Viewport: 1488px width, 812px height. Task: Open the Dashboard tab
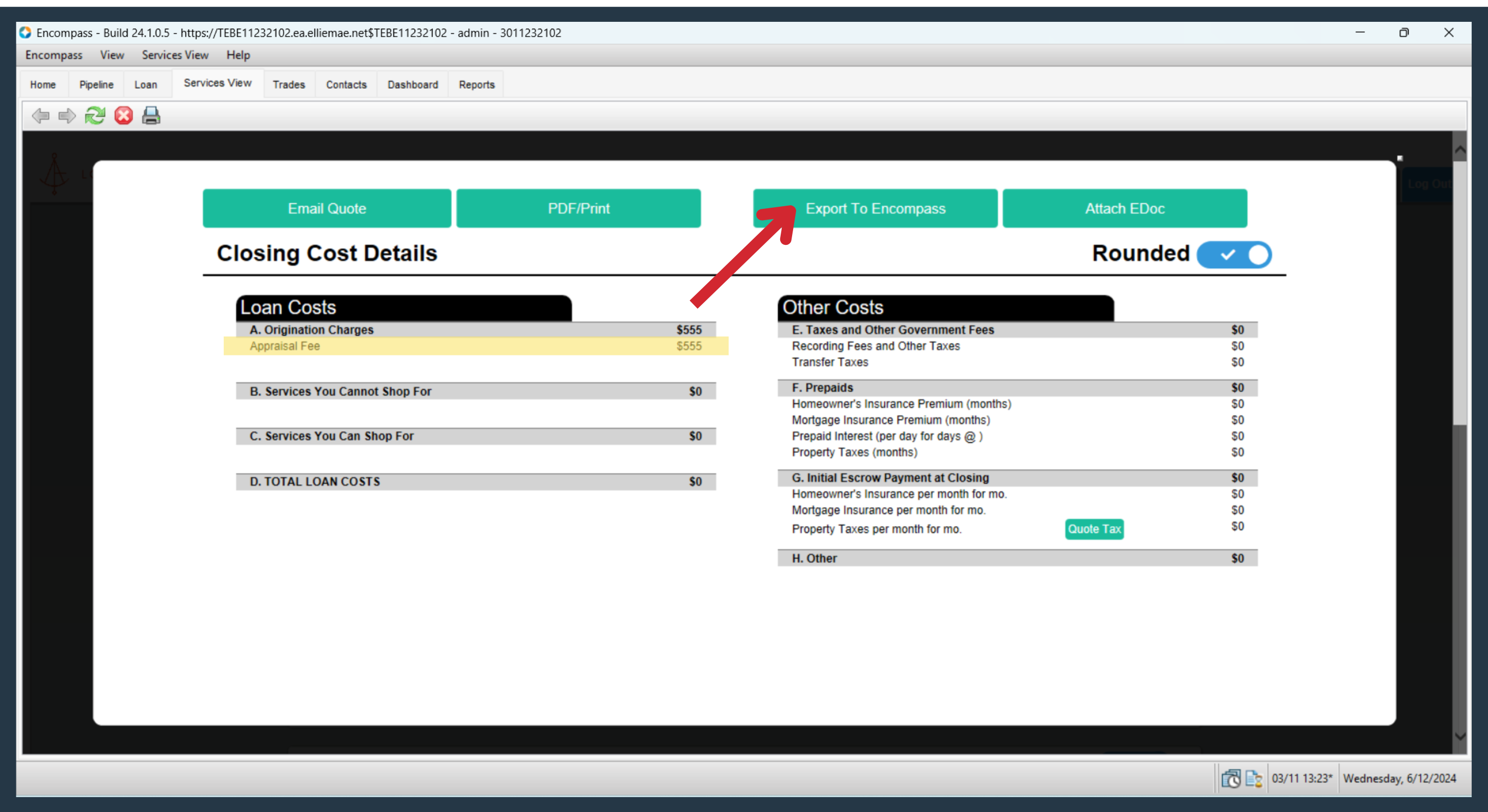[413, 84]
